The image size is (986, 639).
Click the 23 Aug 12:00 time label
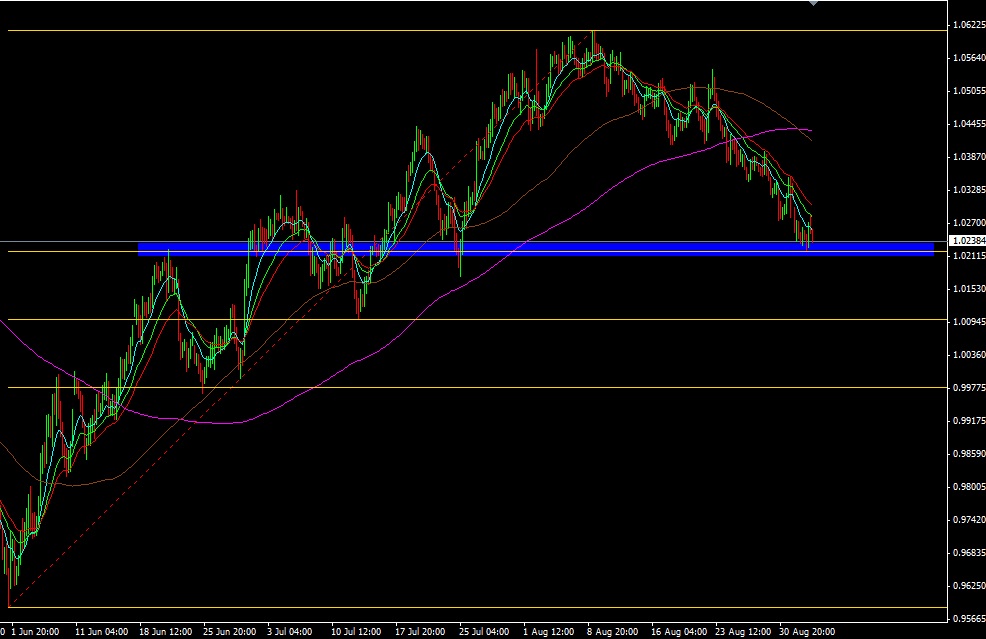coord(743,631)
